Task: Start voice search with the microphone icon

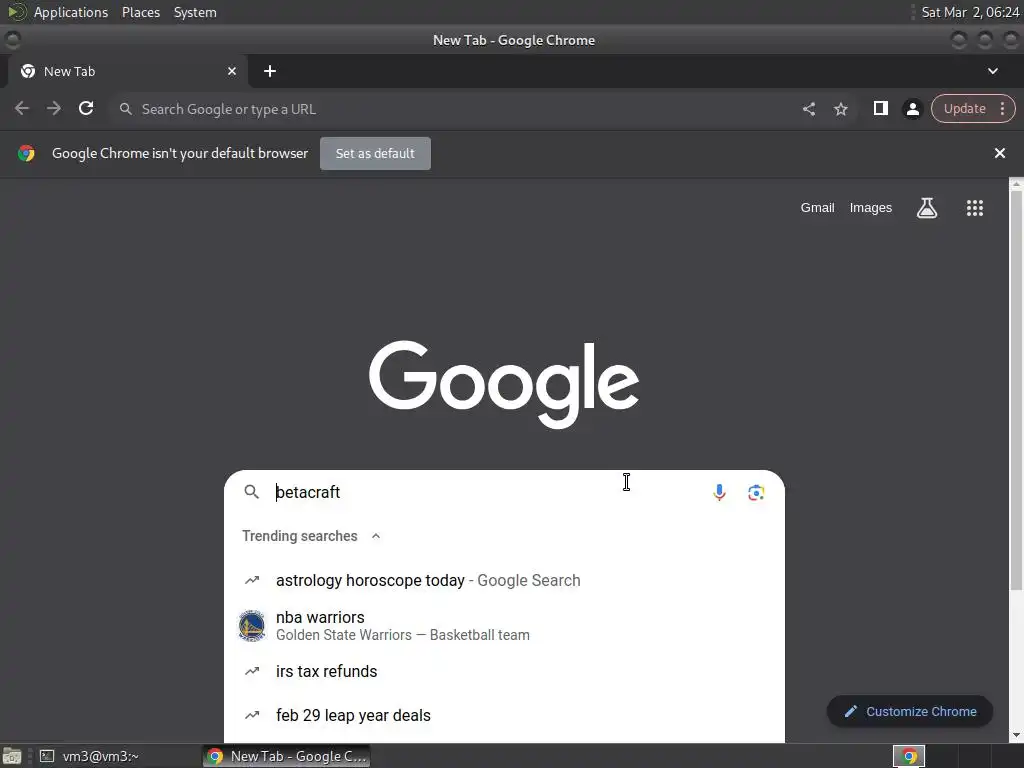Action: pyautogui.click(x=719, y=492)
